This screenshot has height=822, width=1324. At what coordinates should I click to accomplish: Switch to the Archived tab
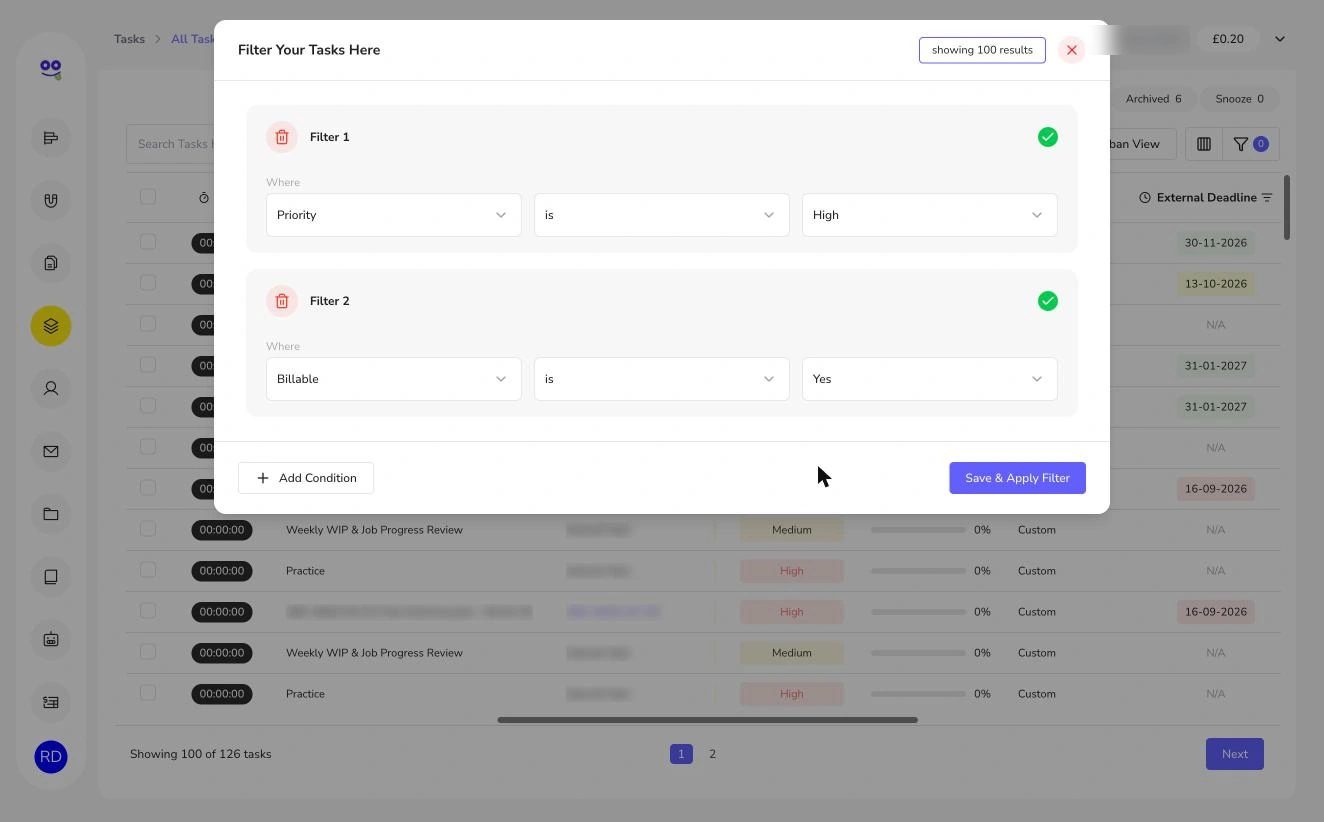coord(1153,99)
